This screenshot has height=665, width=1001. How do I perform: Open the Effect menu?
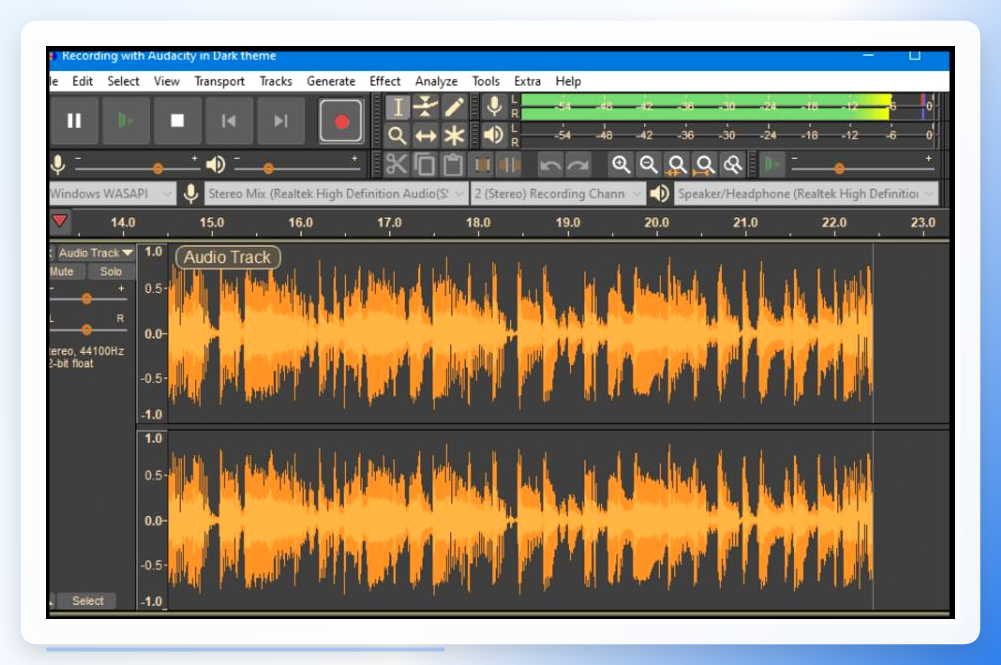[385, 81]
